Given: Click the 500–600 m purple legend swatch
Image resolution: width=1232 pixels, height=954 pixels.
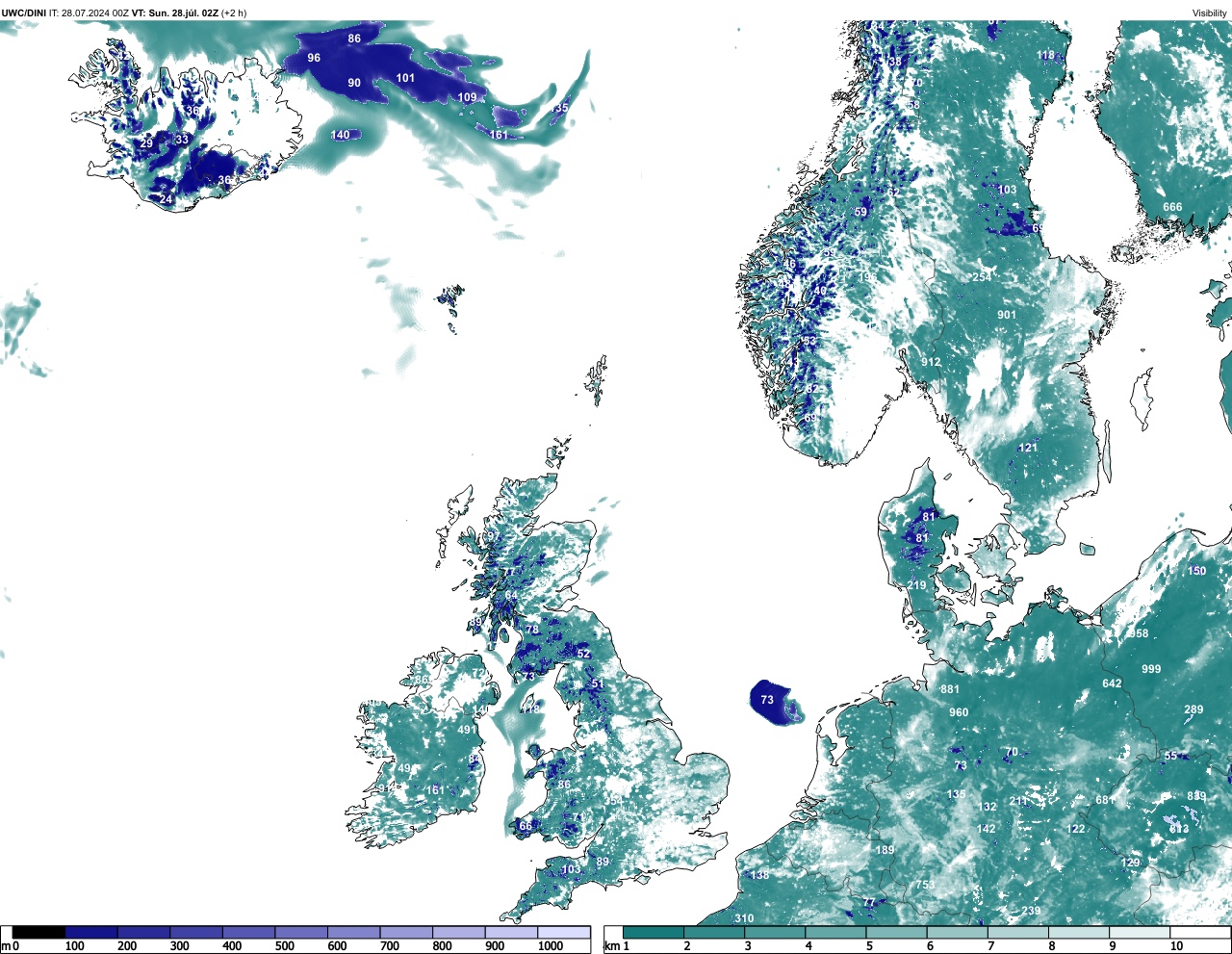Looking at the screenshot, I should [301, 932].
